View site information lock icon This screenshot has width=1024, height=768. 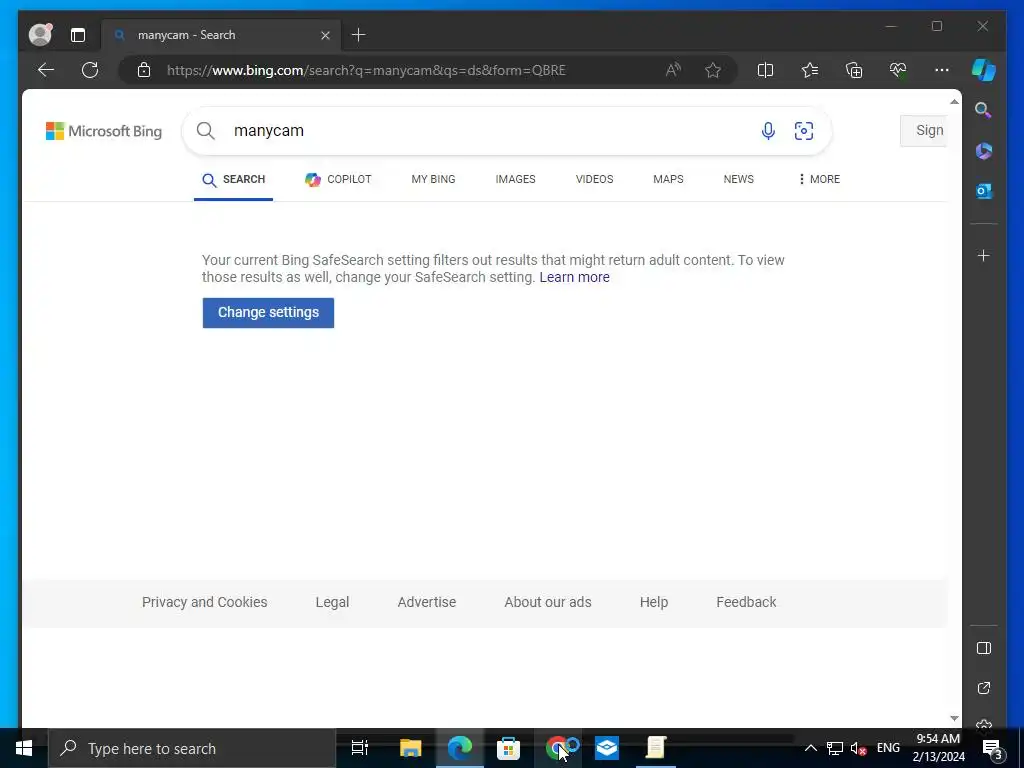pyautogui.click(x=144, y=70)
